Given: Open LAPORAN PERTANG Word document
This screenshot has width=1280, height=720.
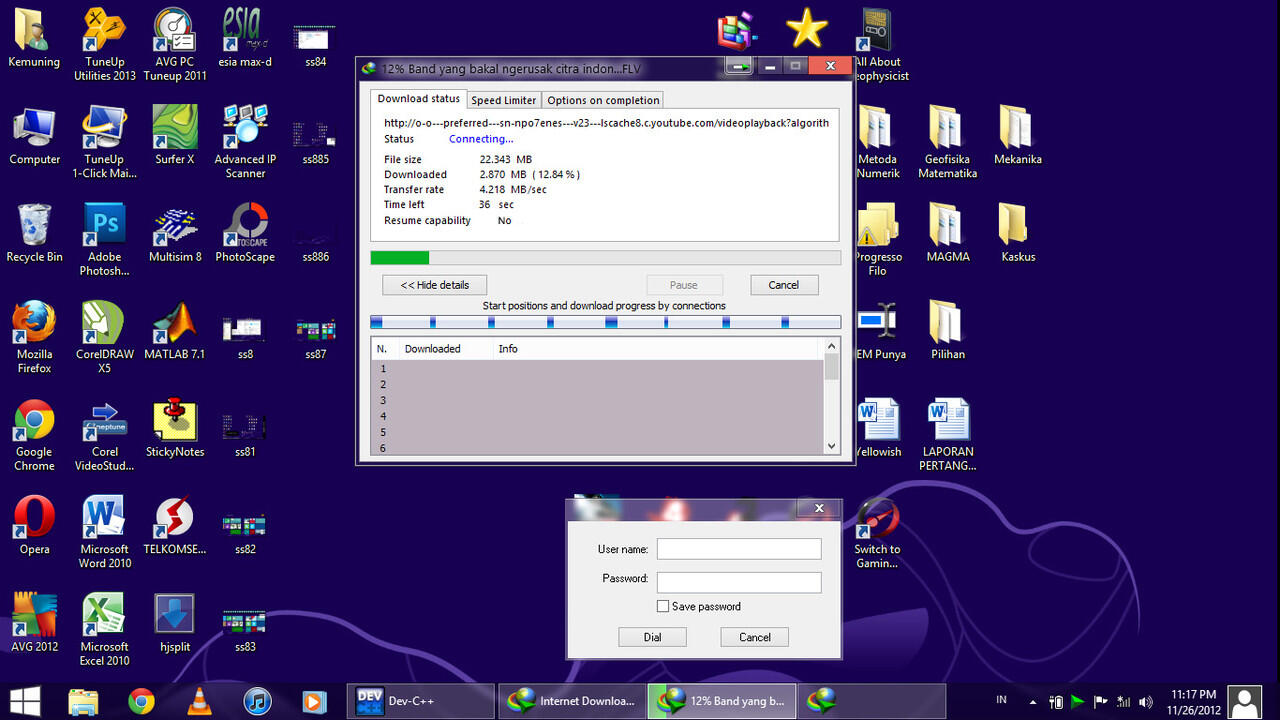Looking at the screenshot, I should (947, 436).
